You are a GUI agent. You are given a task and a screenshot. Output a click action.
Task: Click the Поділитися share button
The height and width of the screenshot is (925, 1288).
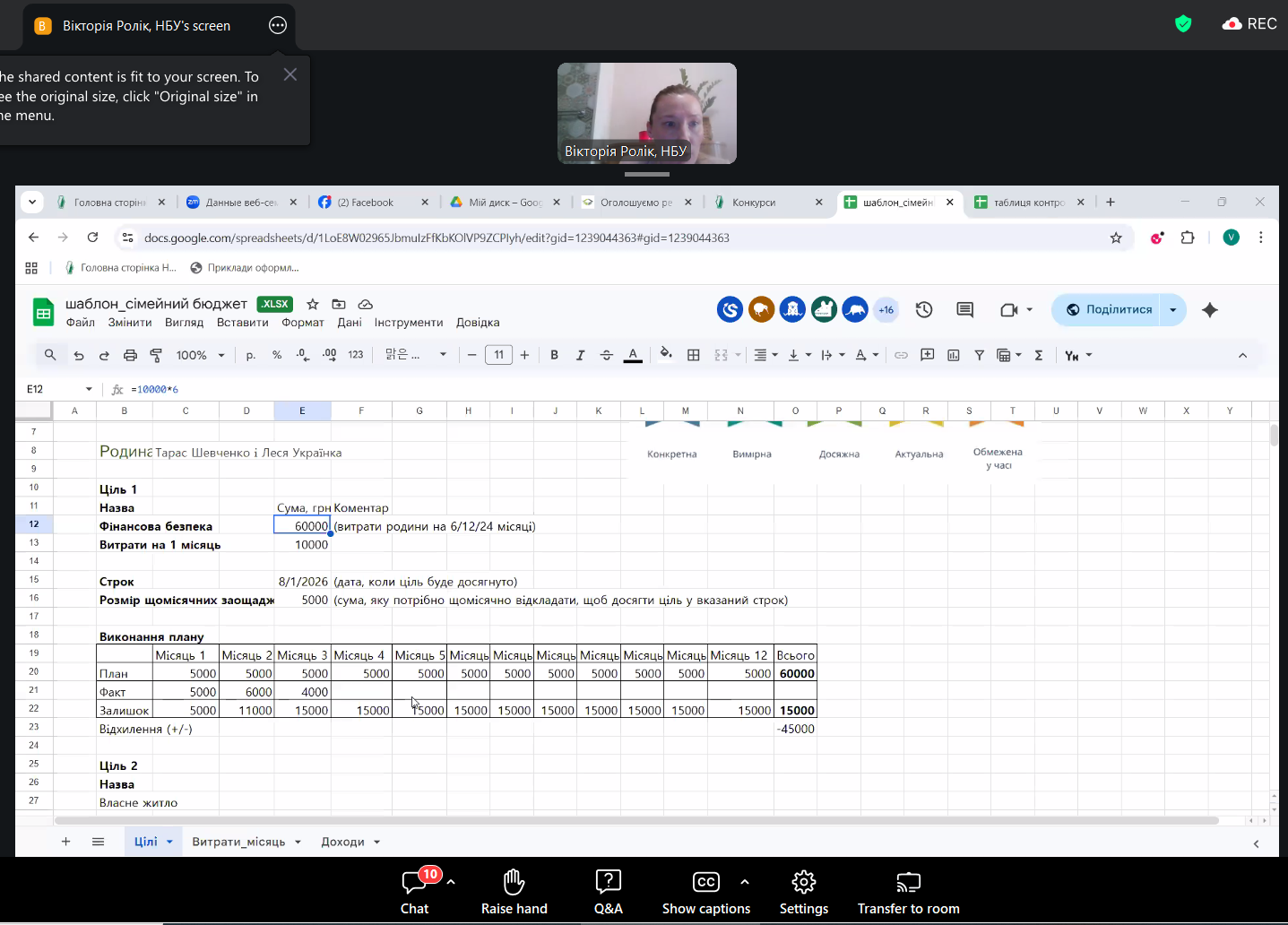click(x=1110, y=310)
